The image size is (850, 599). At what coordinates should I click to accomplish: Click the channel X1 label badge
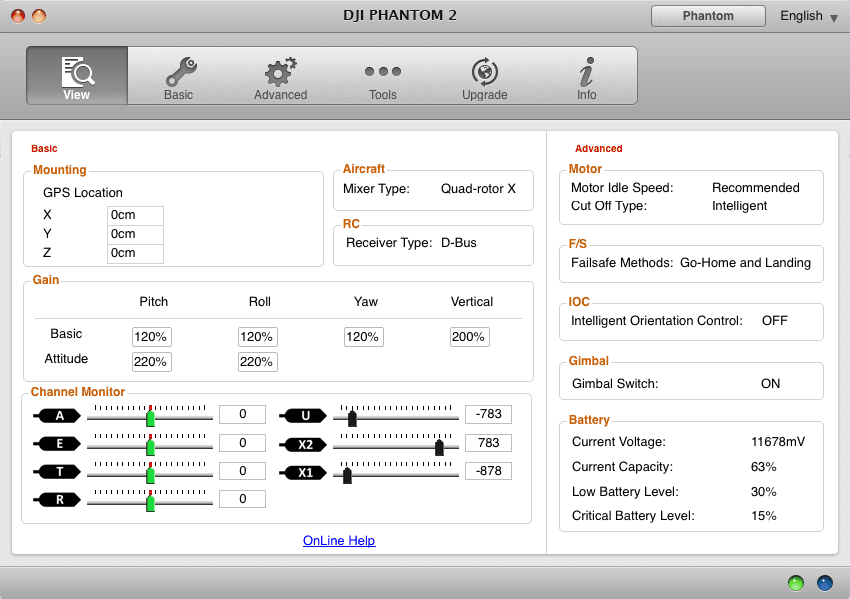tap(304, 473)
